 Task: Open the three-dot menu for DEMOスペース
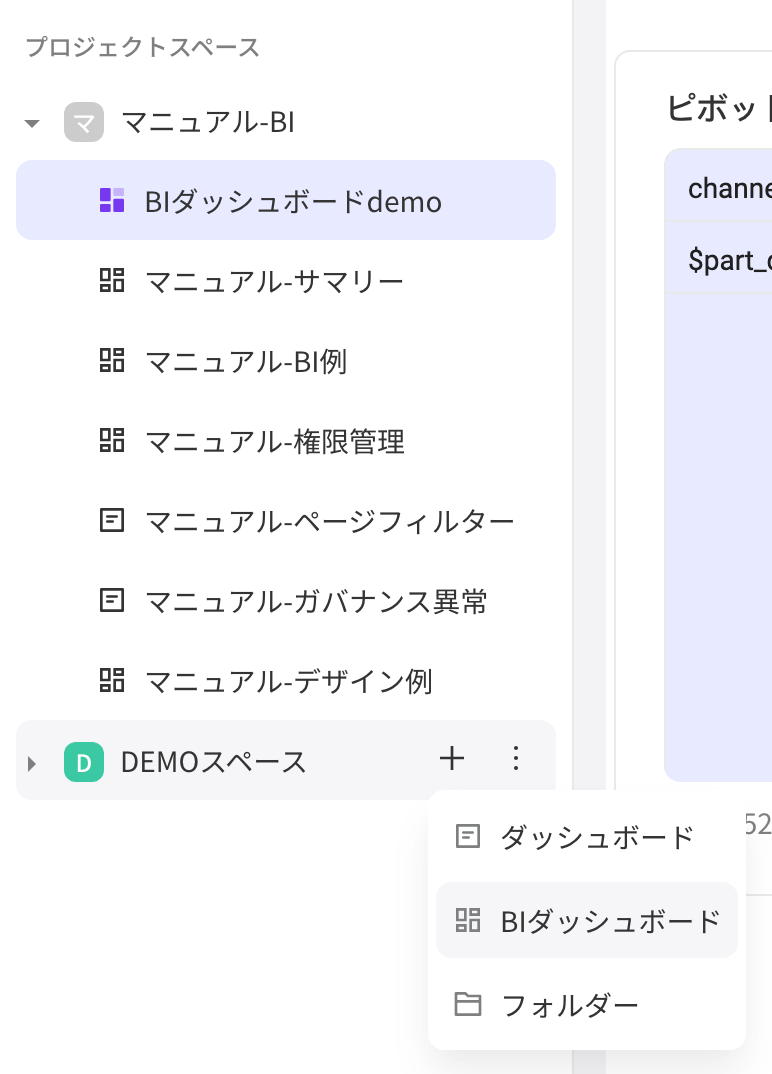click(x=516, y=759)
